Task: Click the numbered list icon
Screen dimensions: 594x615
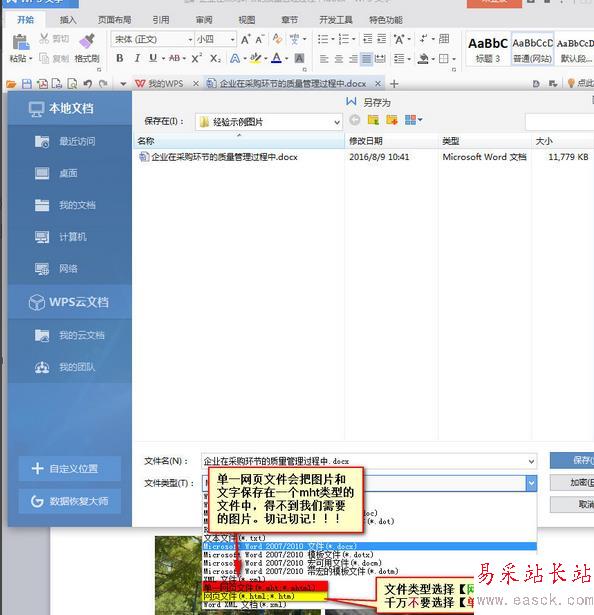Action: pyautogui.click(x=344, y=39)
